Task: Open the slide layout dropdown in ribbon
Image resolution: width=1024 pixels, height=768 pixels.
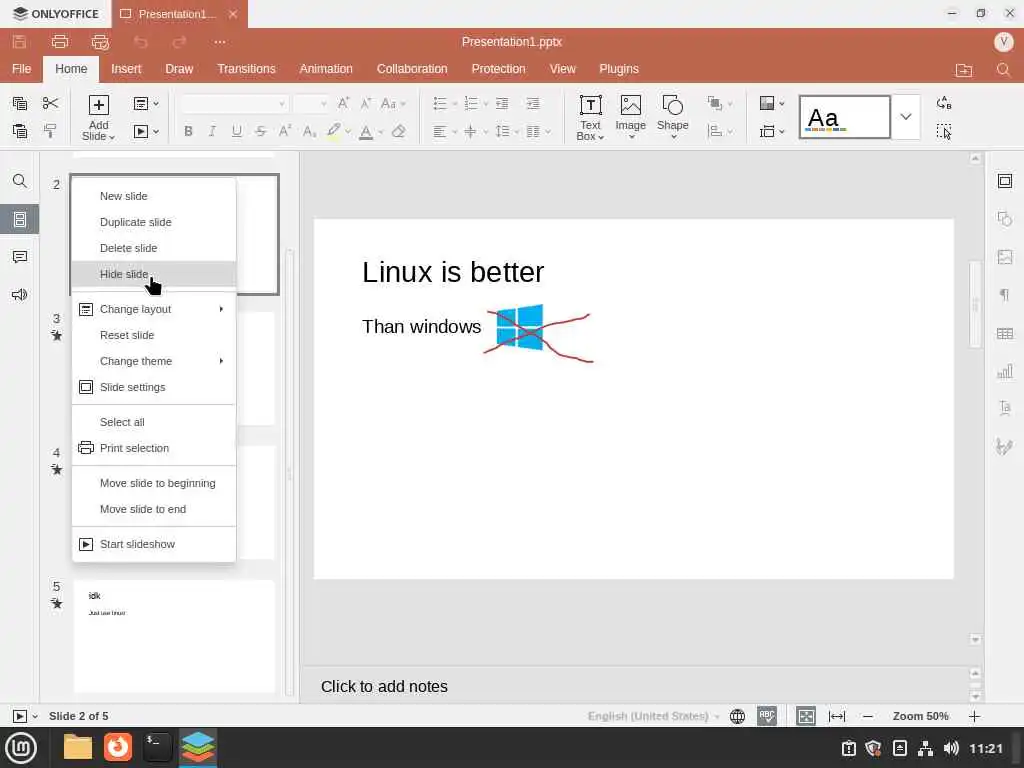Action: [146, 103]
